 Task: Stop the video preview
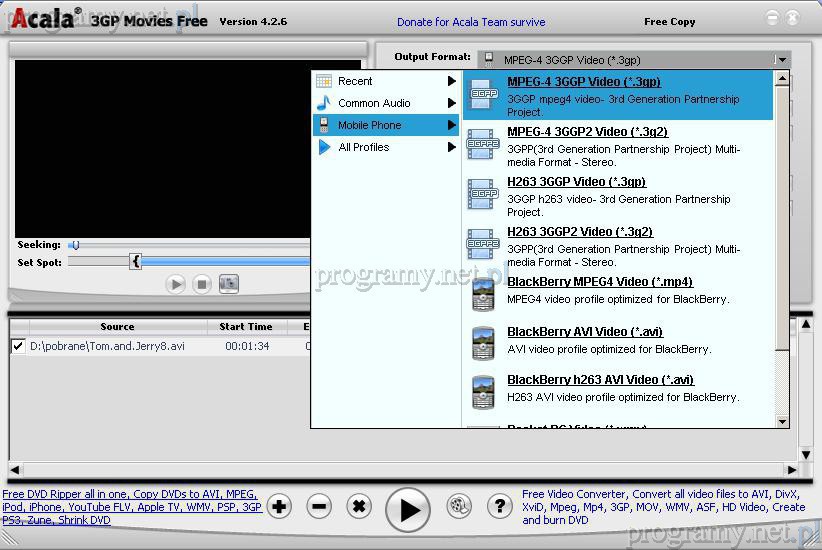click(202, 284)
